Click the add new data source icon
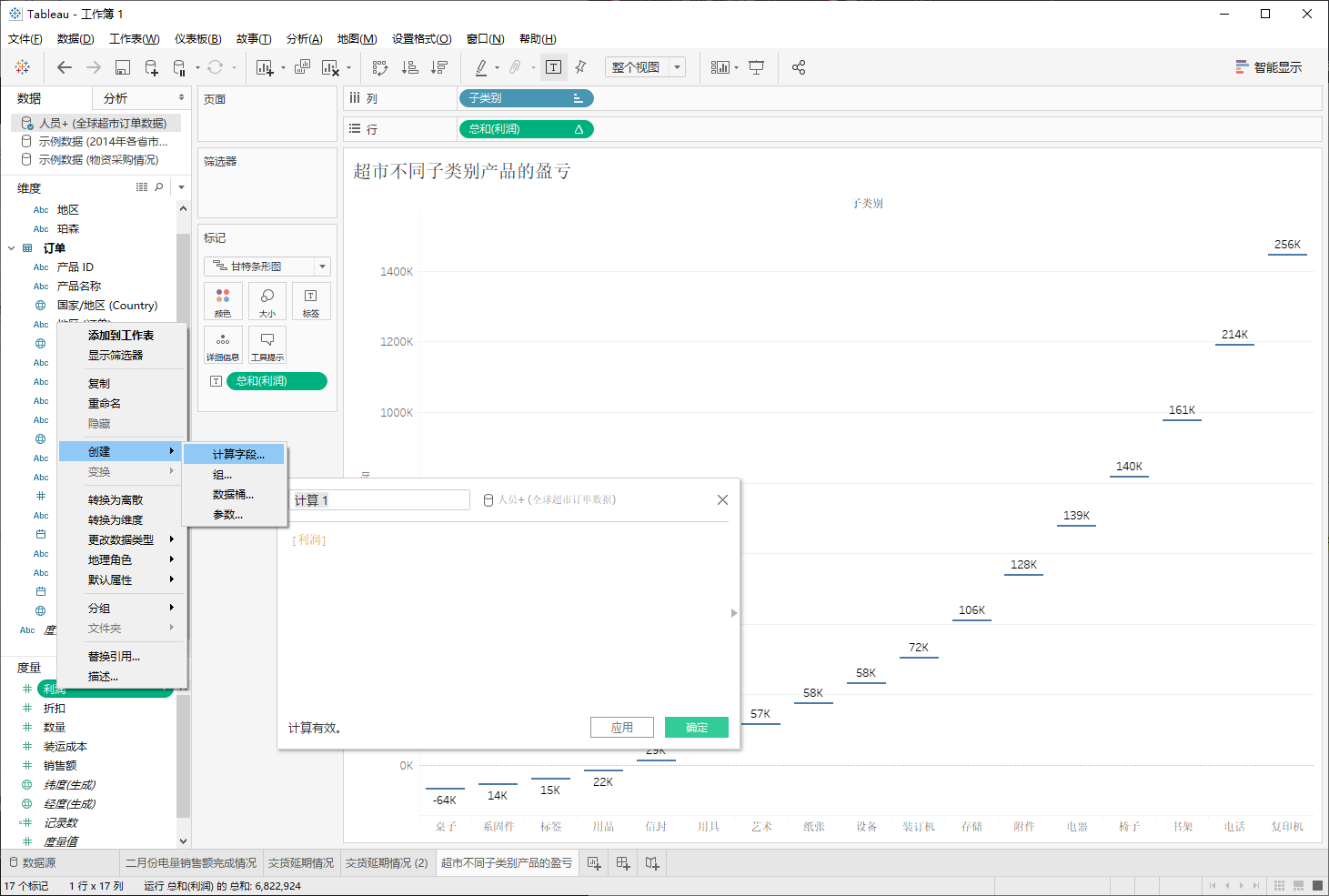The height and width of the screenshot is (896, 1329). pos(152,67)
